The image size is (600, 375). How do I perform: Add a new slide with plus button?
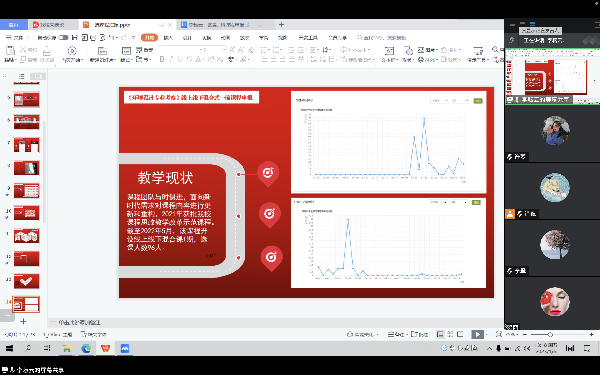(23, 321)
